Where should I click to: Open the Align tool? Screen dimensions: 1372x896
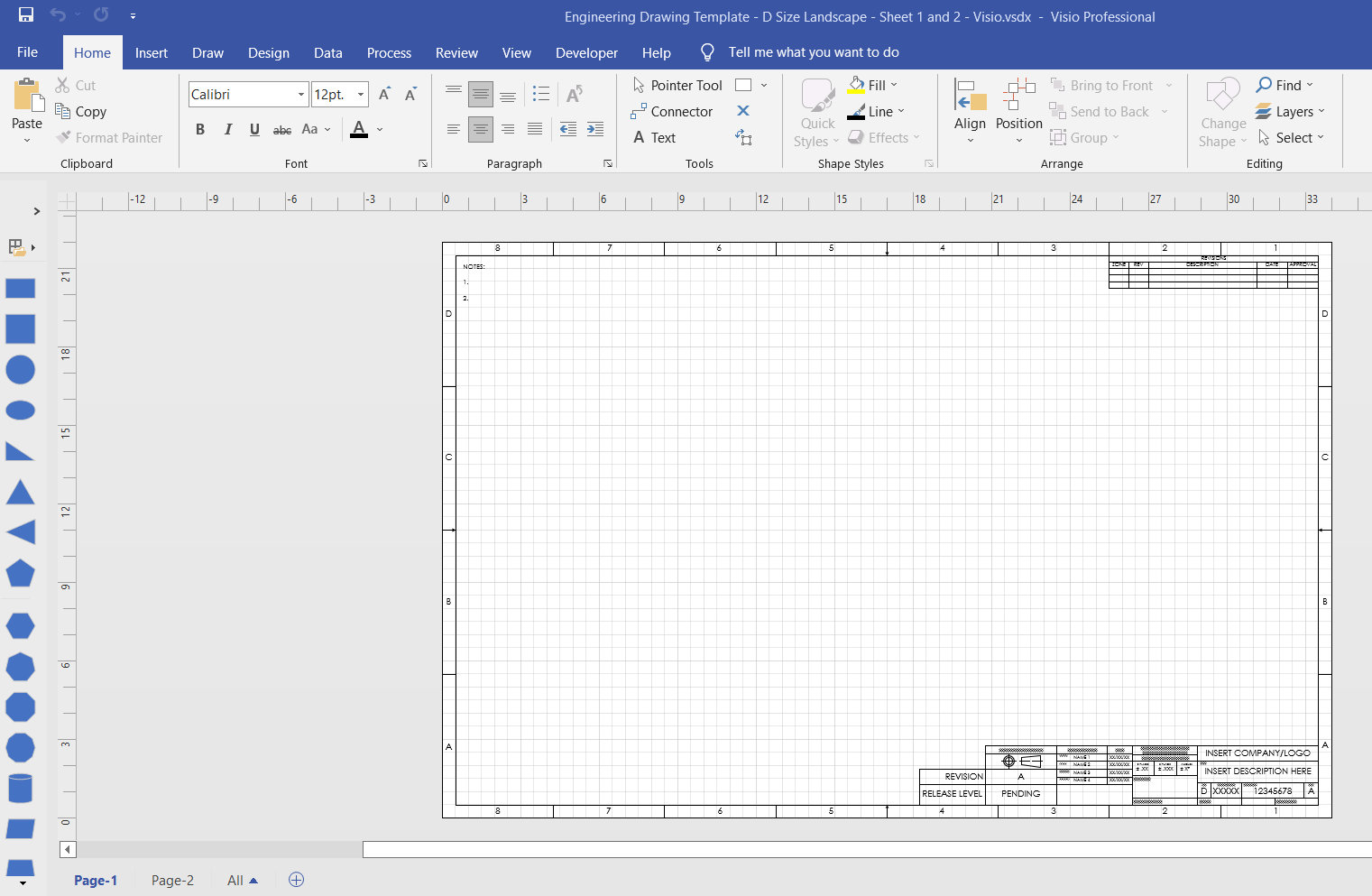click(970, 108)
